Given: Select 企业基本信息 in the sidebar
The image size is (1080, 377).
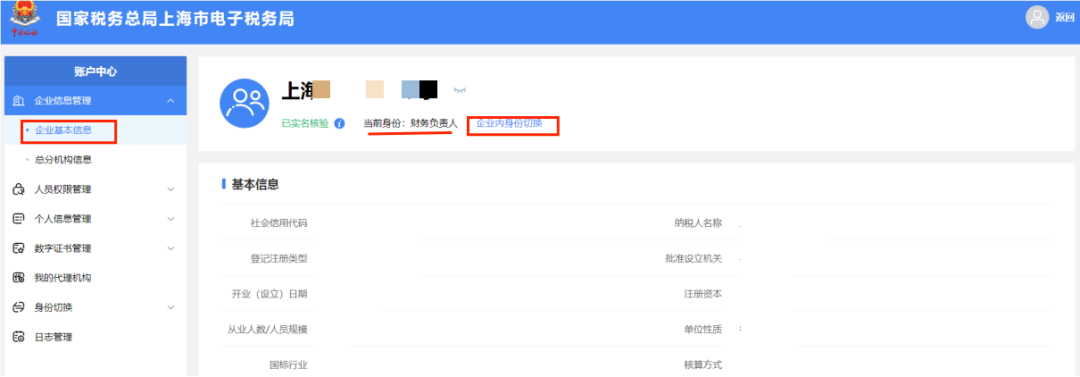Looking at the screenshot, I should [63, 130].
